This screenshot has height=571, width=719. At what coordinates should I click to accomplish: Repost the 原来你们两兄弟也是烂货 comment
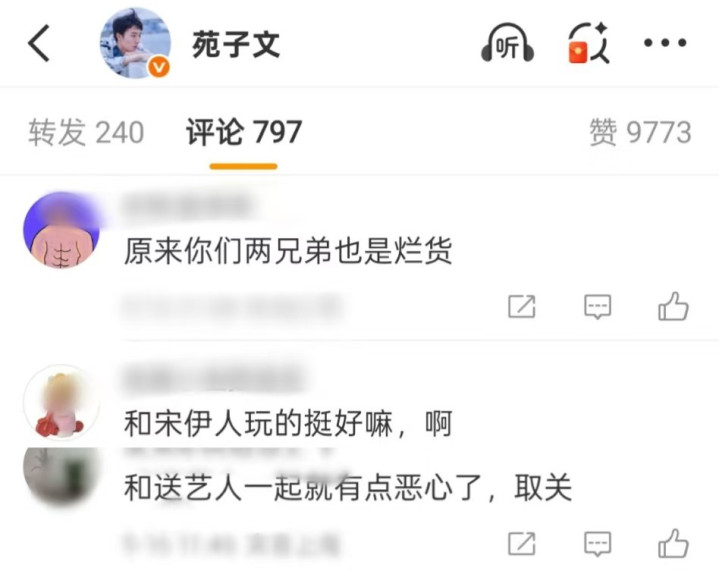522,306
